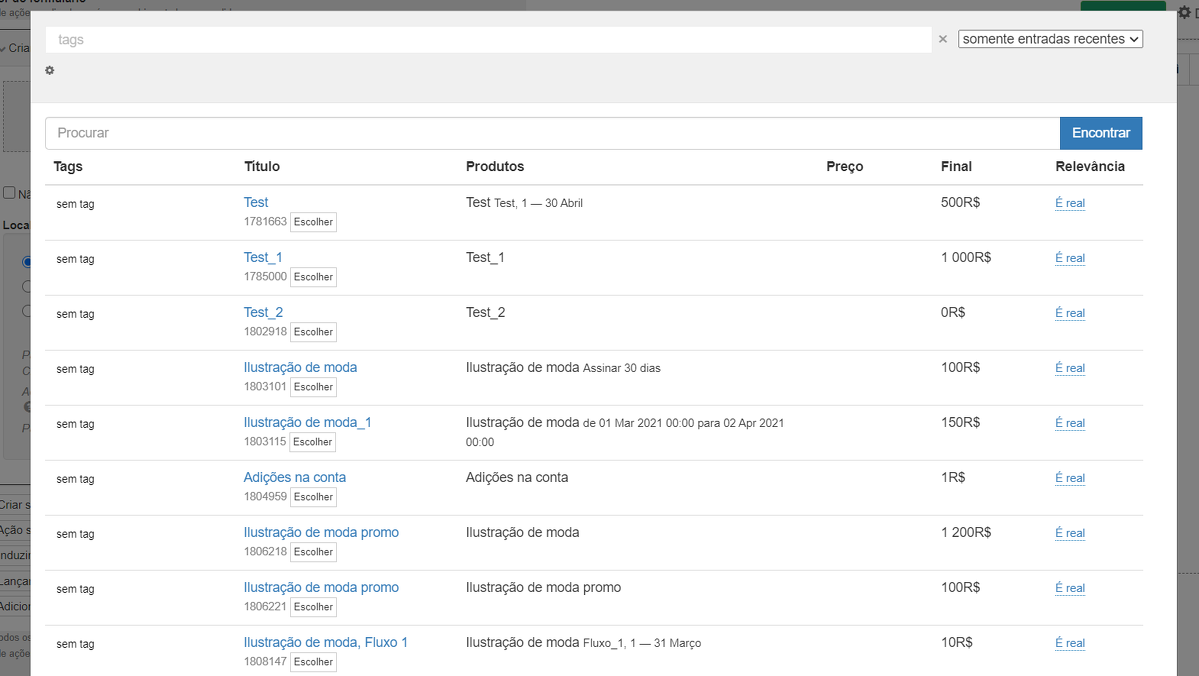Tick the checkbox at left edge behind dialog
The width and height of the screenshot is (1199, 676).
point(9,193)
